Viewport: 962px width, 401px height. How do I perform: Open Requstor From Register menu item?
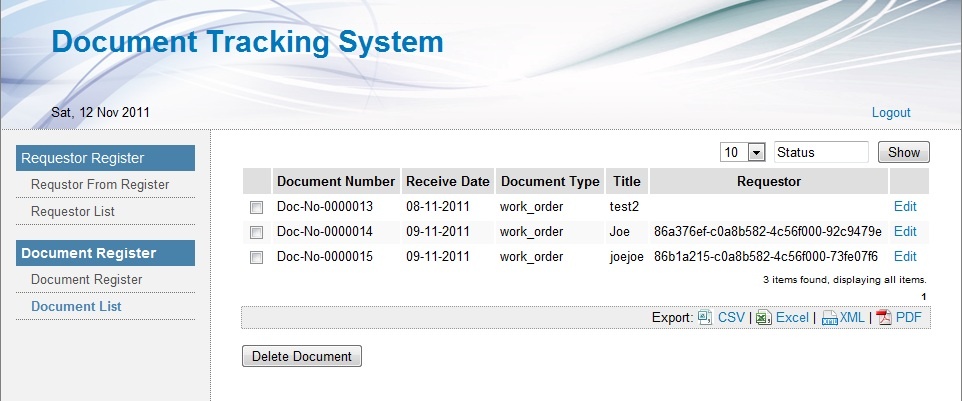point(100,185)
